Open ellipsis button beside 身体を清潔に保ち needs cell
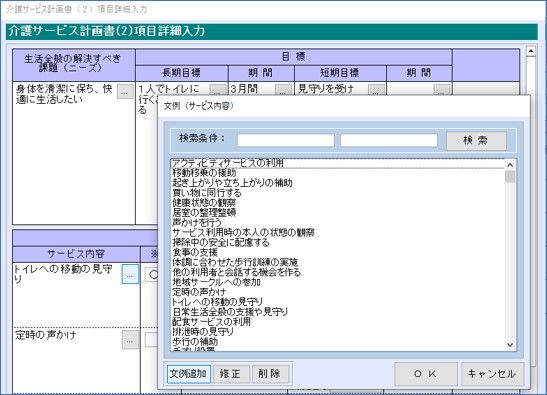Screen dimensions: 547x395 (125, 92)
